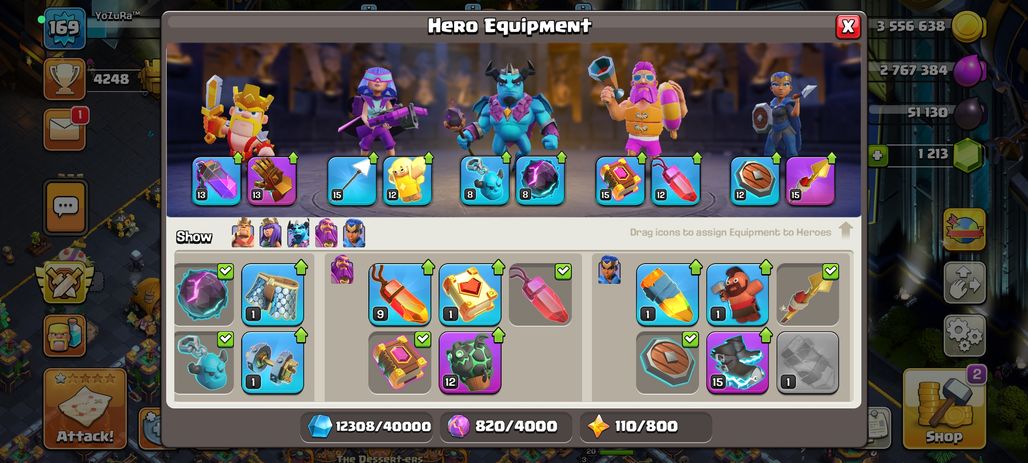This screenshot has height=463, width=1028.
Task: Select the Electro Boots level 15 equipment
Action: 738,362
